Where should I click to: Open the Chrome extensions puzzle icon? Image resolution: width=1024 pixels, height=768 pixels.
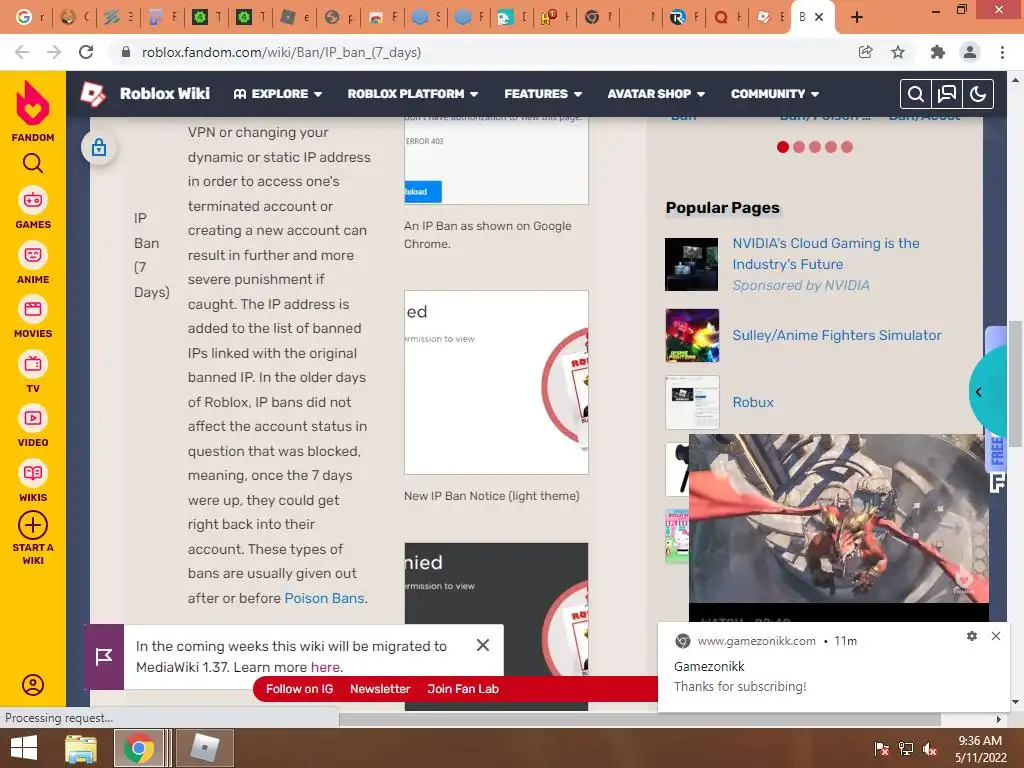tap(938, 52)
